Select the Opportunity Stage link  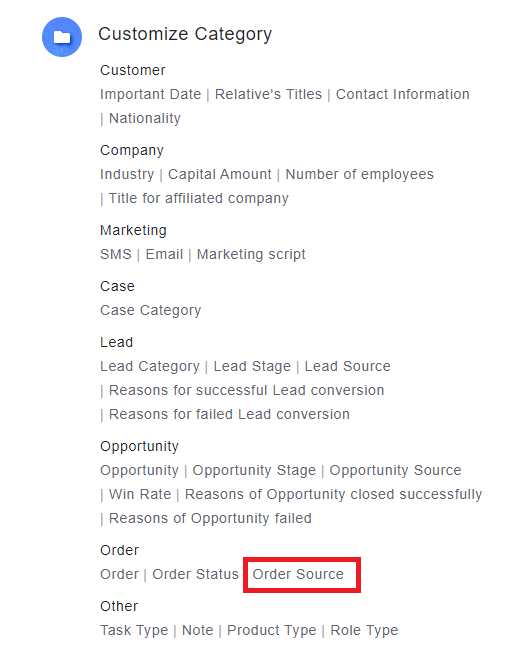point(254,470)
